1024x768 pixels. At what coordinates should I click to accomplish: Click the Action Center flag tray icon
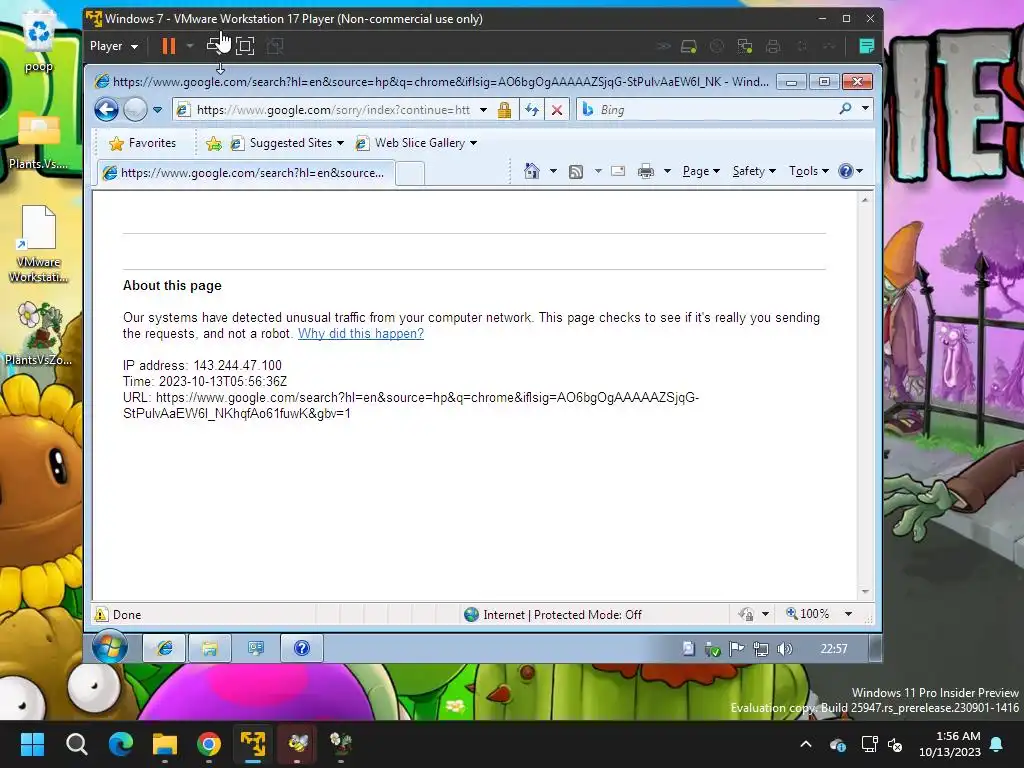pyautogui.click(x=737, y=648)
